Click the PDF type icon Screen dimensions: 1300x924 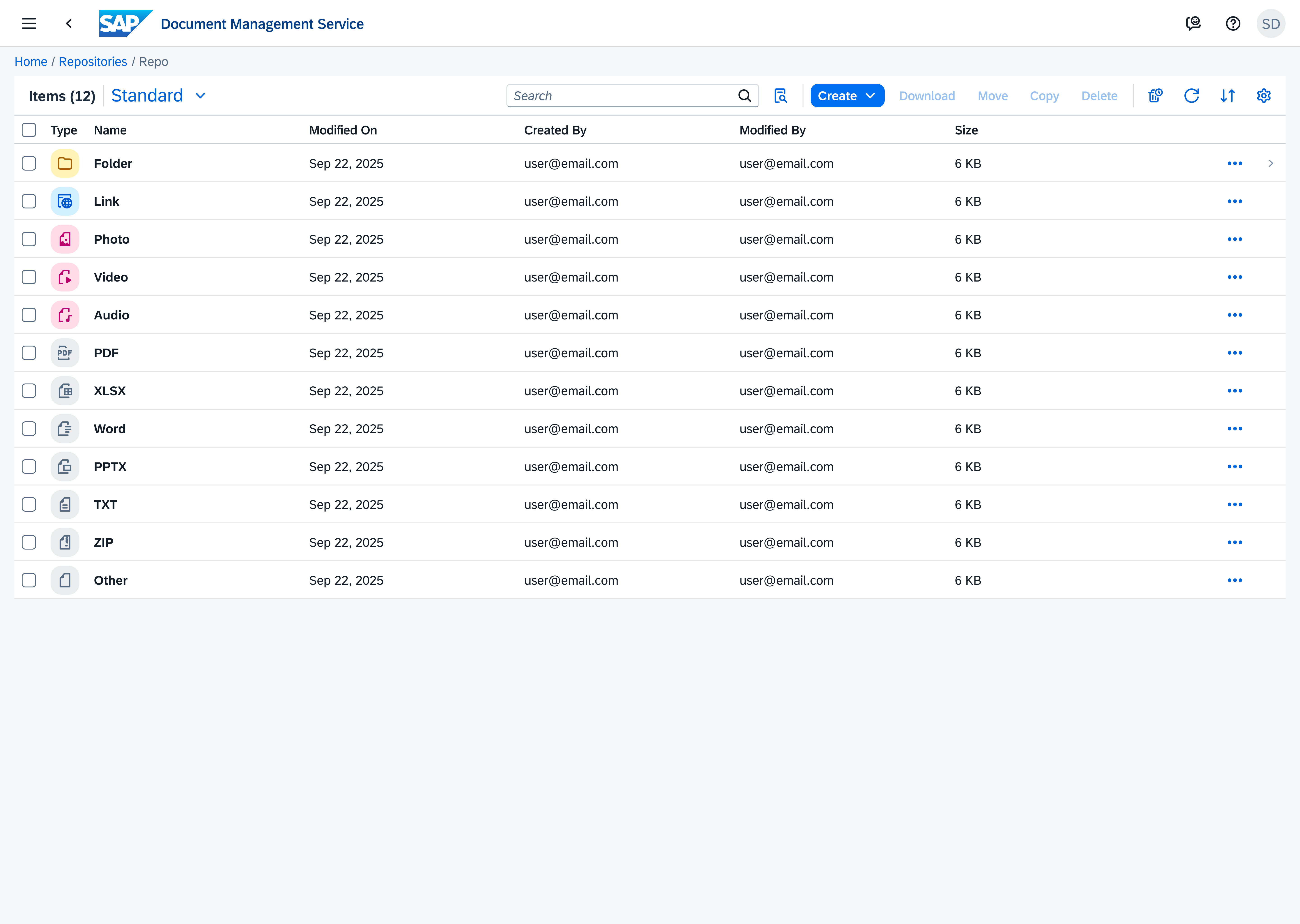pyautogui.click(x=65, y=353)
